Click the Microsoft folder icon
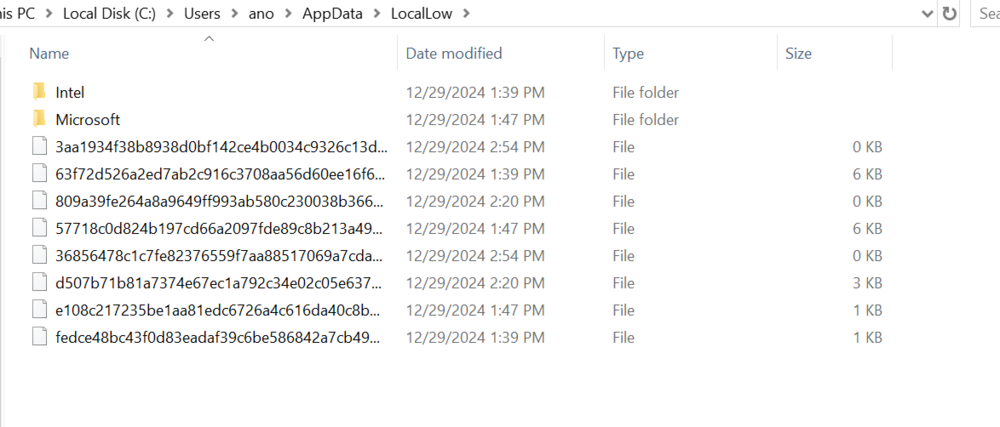Viewport: 1000px width, 427px height. tap(39, 119)
